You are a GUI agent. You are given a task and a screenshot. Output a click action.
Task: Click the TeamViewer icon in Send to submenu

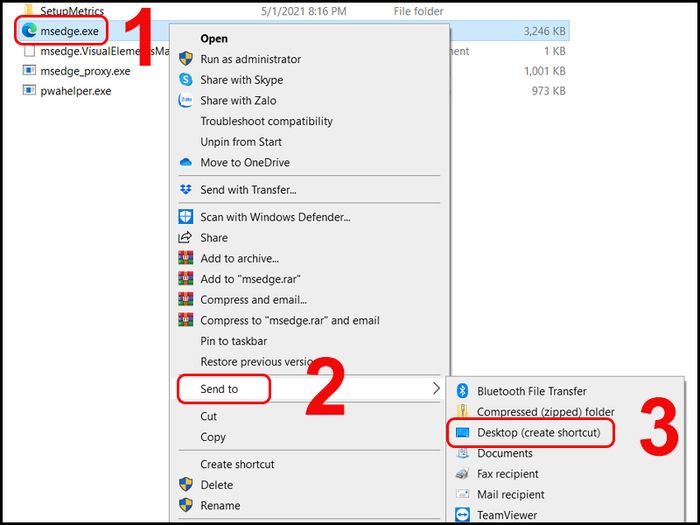point(462,515)
